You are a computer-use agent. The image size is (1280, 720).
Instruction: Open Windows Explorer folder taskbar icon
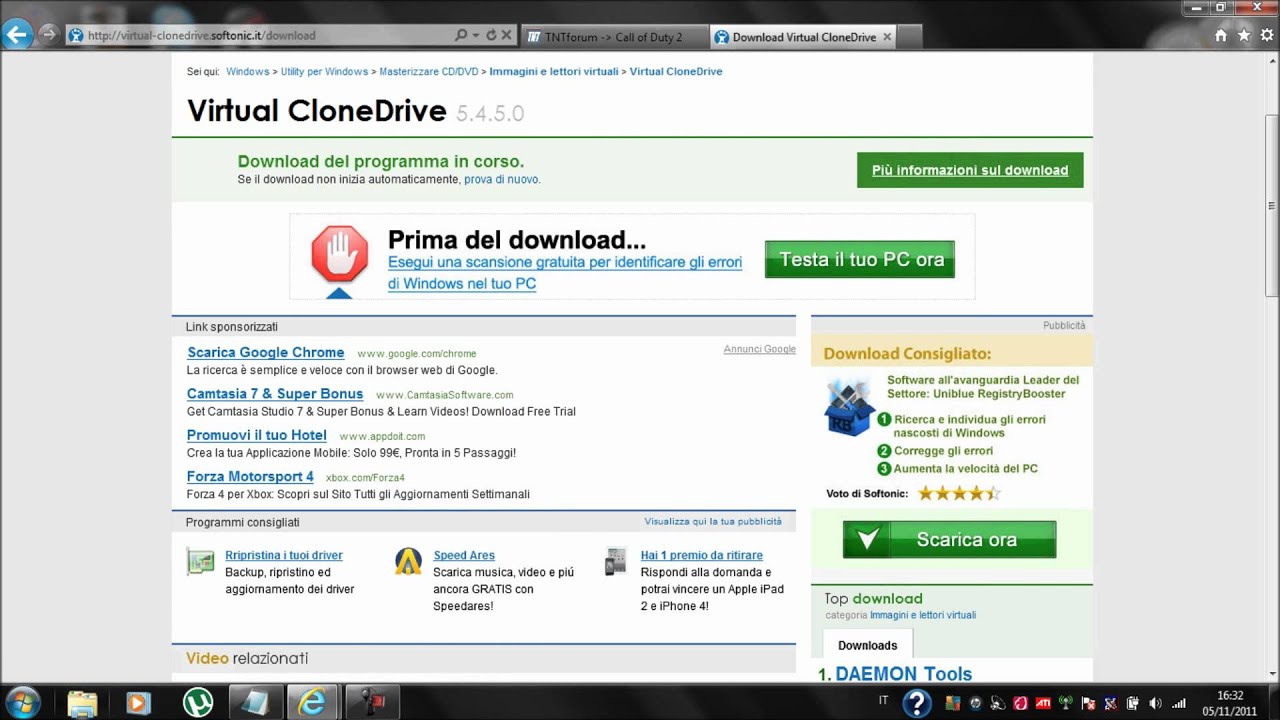[x=82, y=702]
